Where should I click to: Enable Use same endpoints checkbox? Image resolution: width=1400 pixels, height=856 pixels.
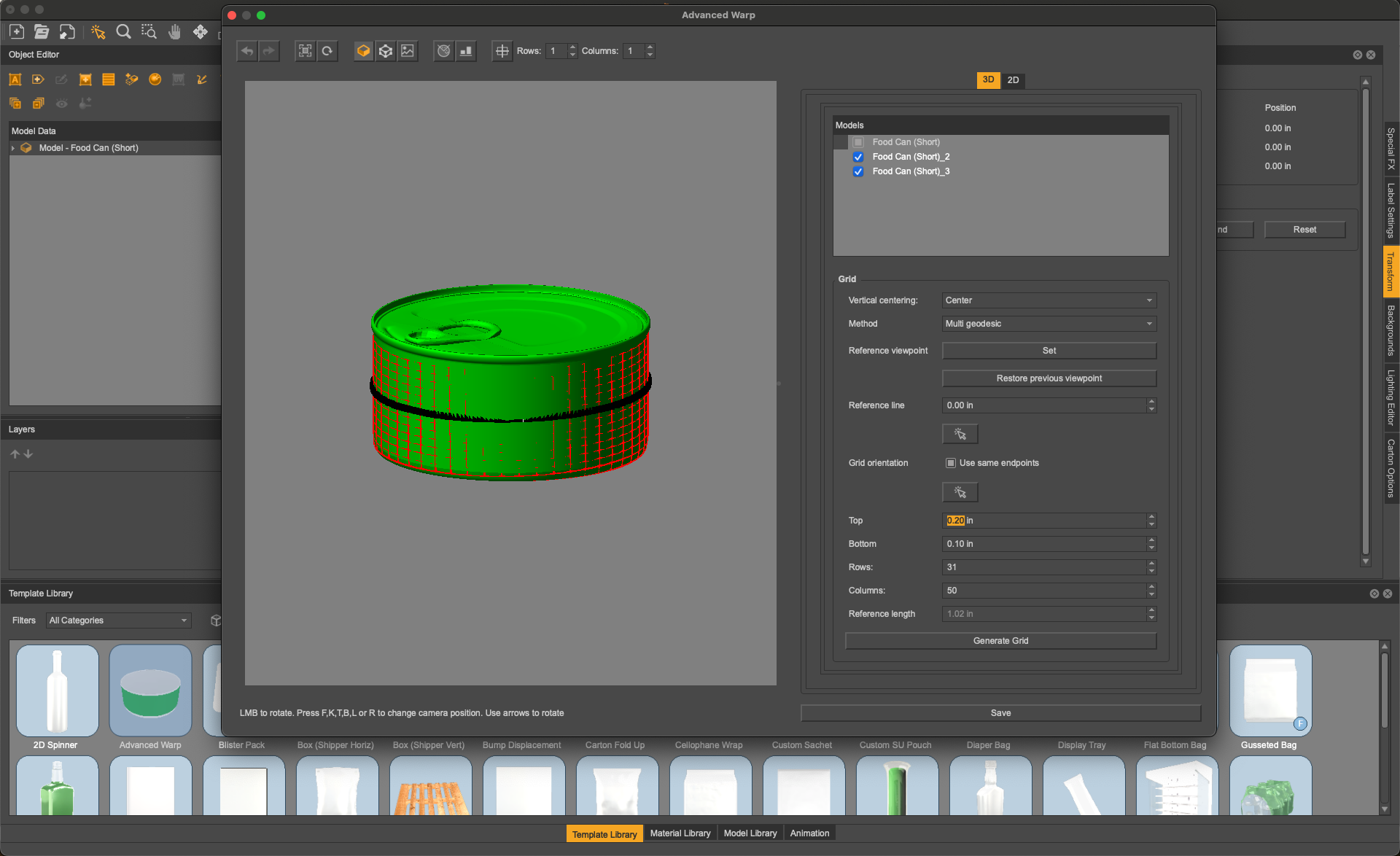tap(951, 463)
